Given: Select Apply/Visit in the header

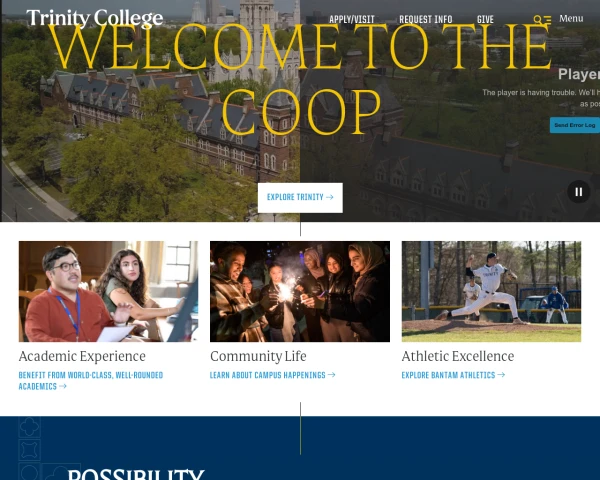Looking at the screenshot, I should [x=352, y=19].
